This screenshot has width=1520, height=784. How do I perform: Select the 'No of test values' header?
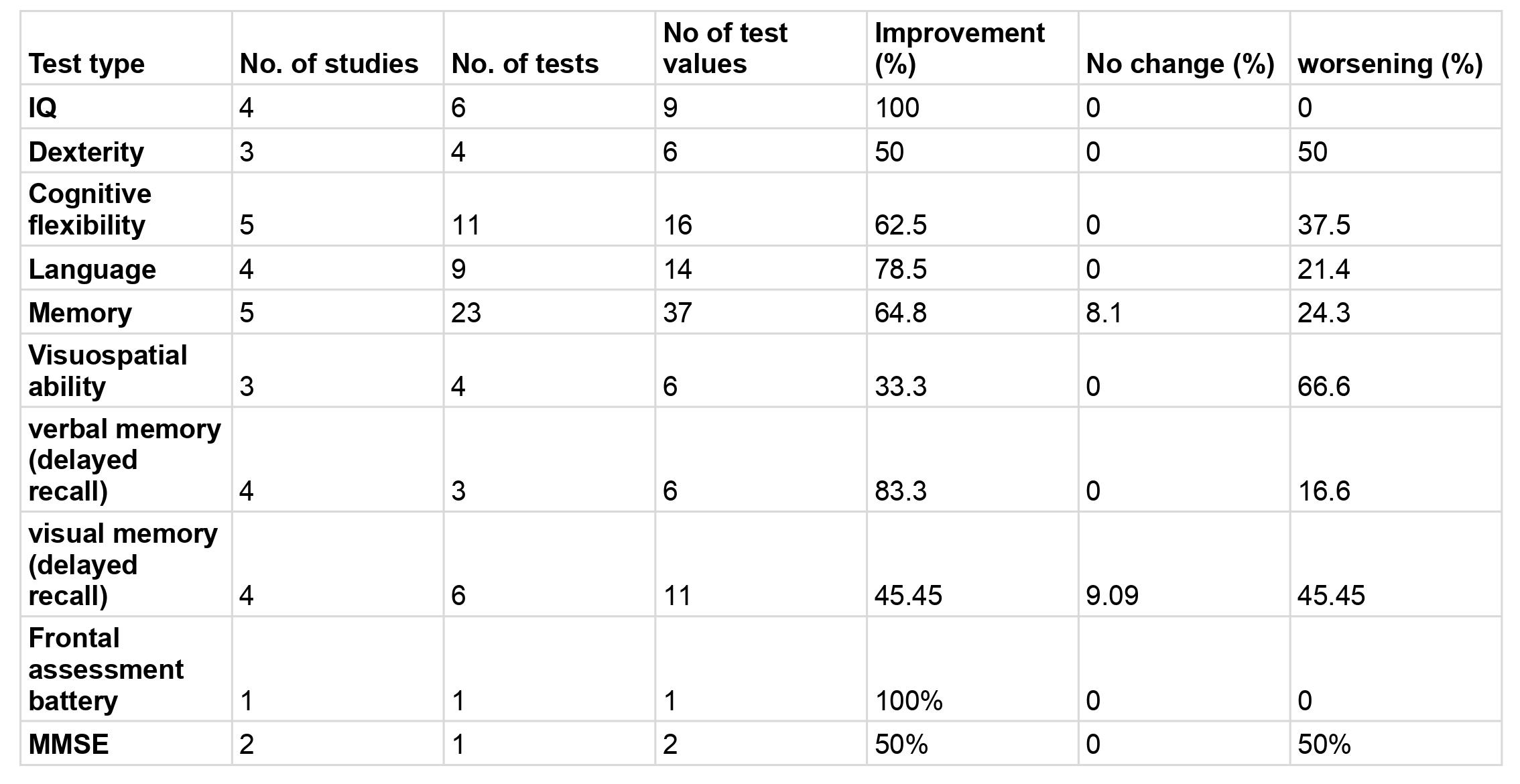point(725,48)
